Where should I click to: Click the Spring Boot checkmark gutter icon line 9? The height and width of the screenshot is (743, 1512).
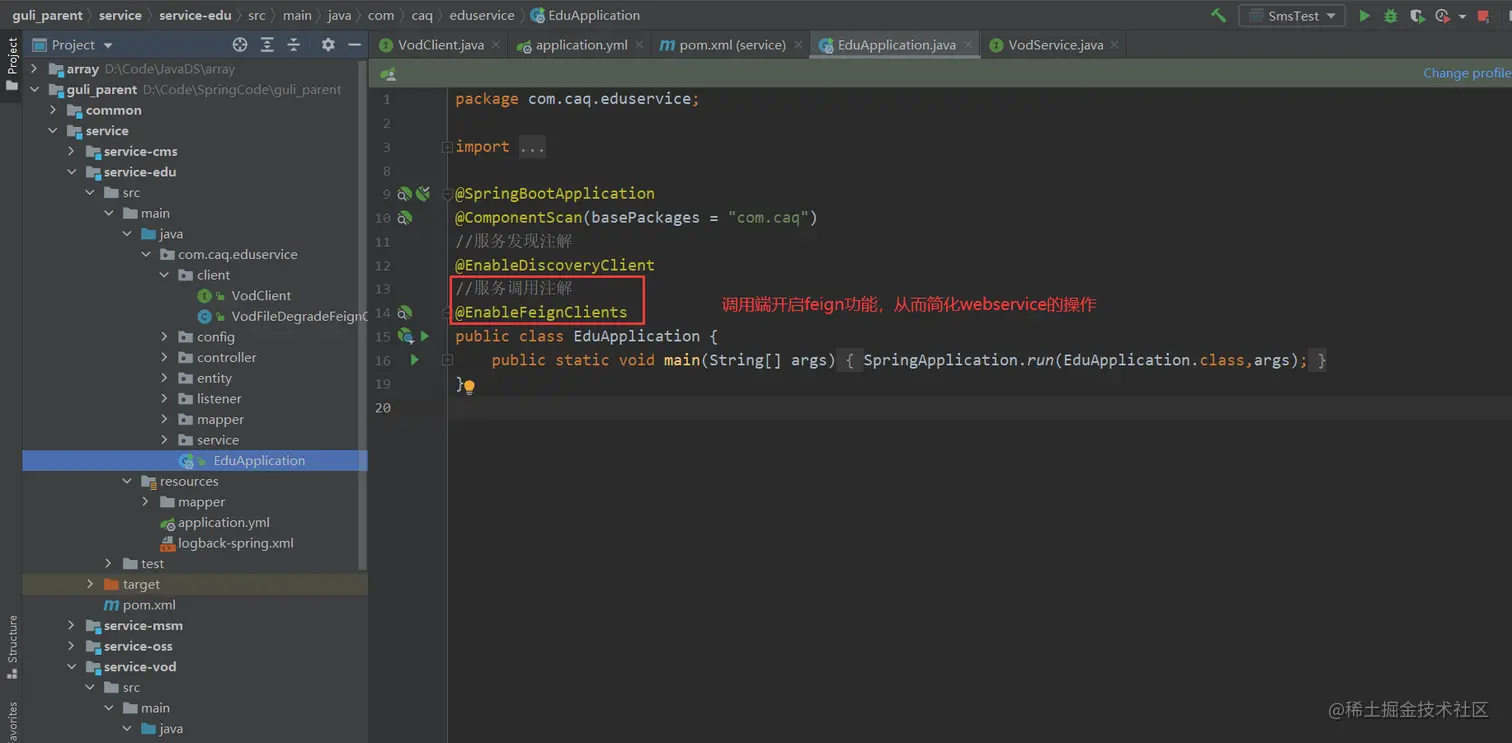click(x=423, y=194)
